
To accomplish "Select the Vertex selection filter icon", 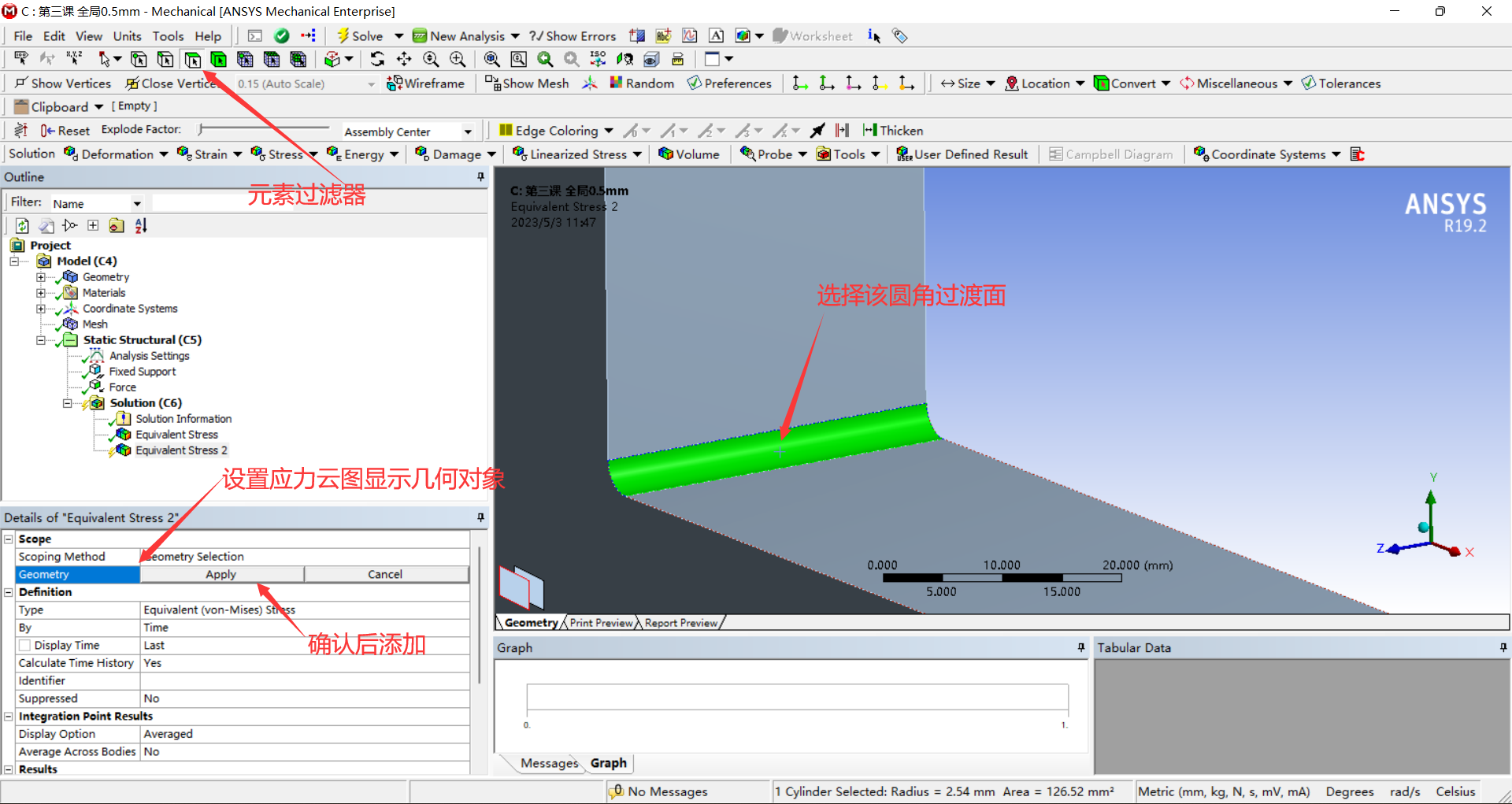I will [139, 59].
